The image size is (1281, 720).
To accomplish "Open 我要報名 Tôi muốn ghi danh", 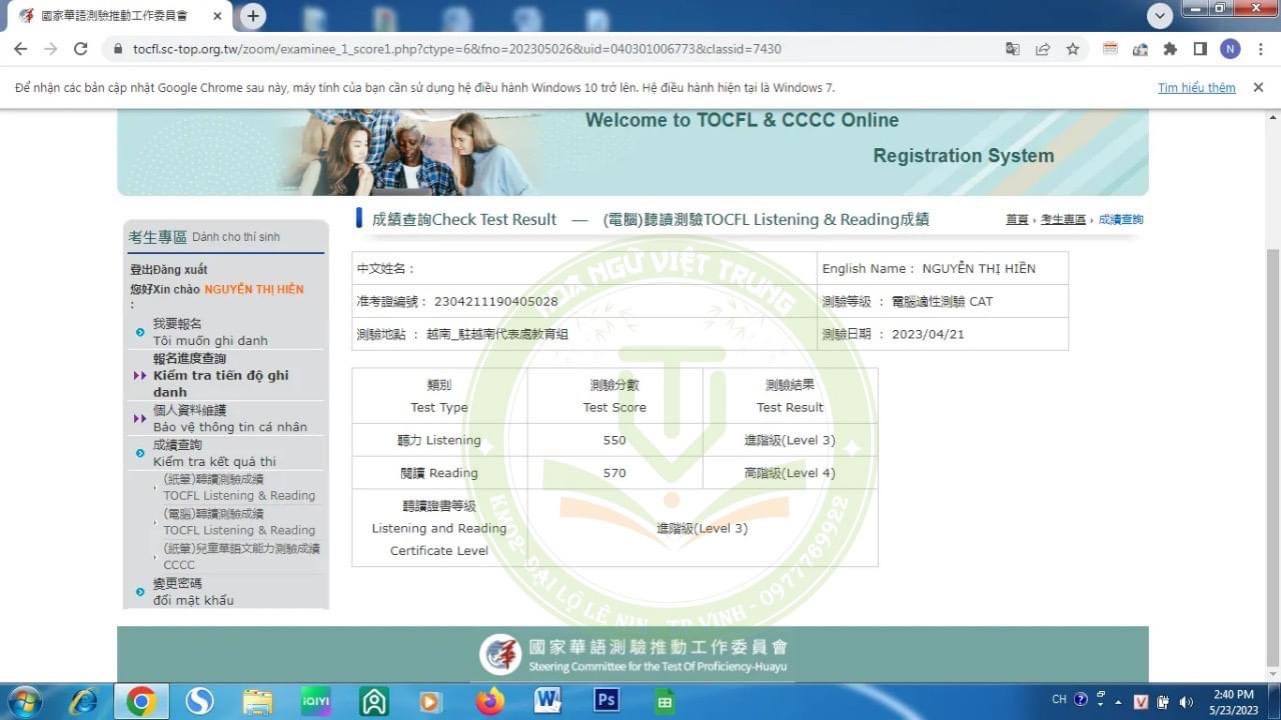I will (210, 332).
